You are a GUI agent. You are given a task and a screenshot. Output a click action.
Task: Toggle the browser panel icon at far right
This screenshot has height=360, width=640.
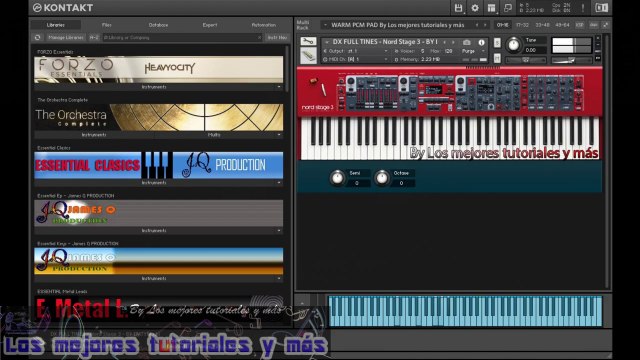[x=602, y=8]
